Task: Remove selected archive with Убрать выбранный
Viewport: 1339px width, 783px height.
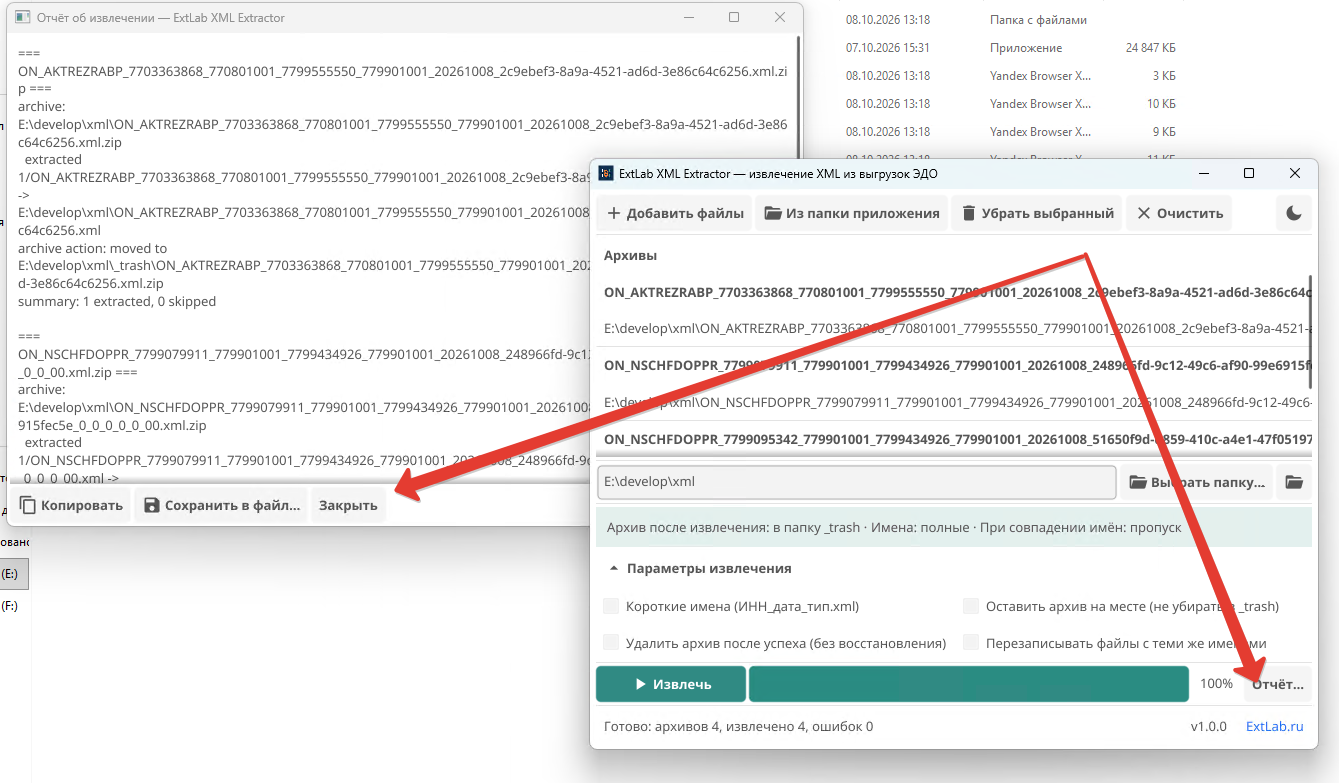Action: pyautogui.click(x=1037, y=213)
